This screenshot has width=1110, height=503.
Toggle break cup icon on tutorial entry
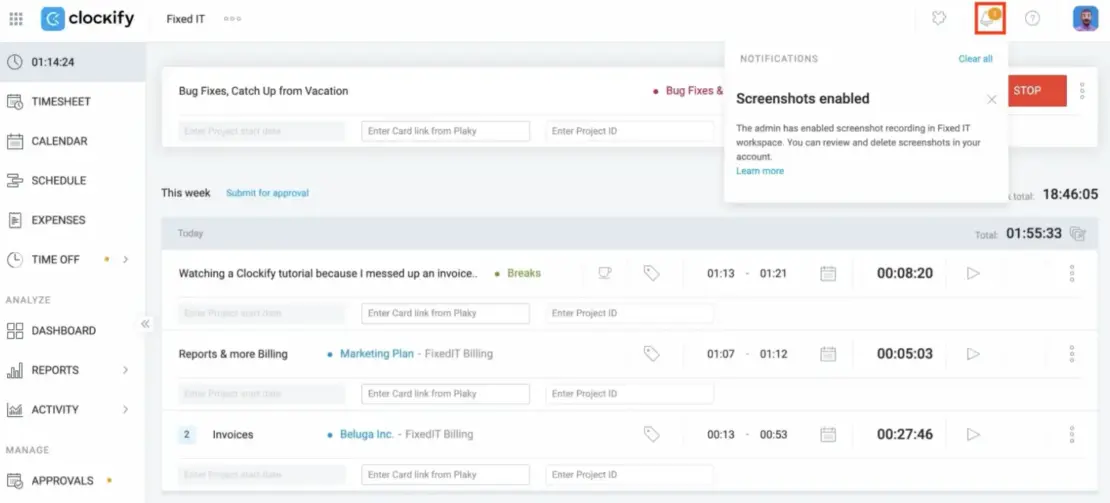pos(605,273)
